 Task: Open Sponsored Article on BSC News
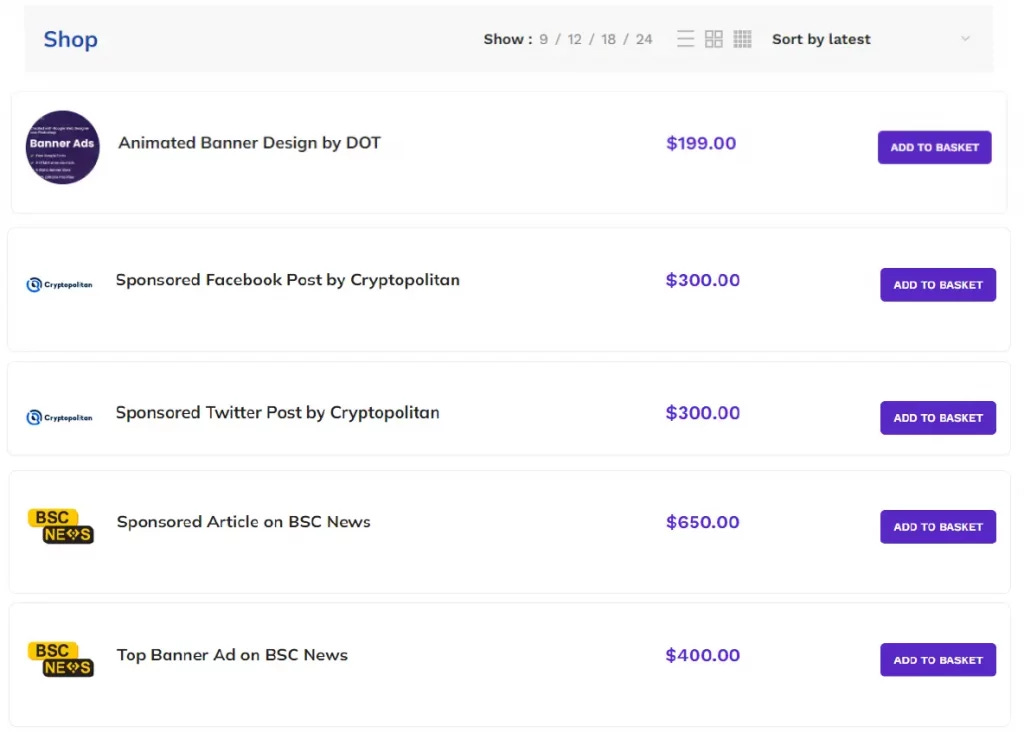pos(244,522)
